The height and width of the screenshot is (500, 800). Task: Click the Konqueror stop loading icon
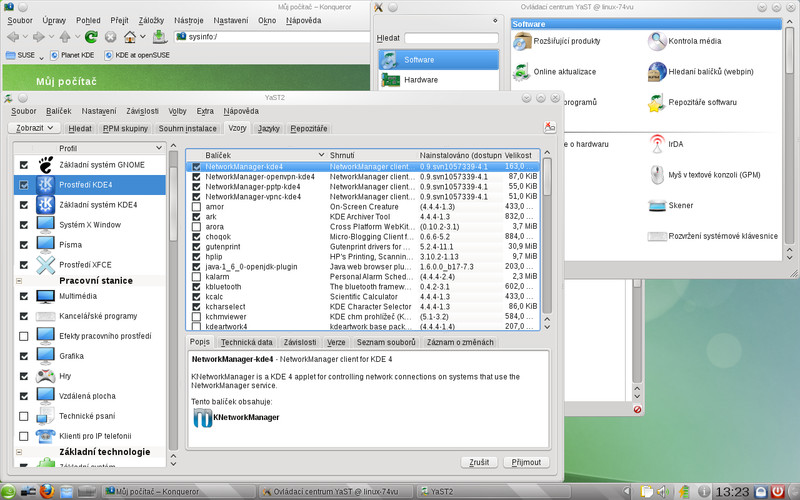tap(111, 37)
